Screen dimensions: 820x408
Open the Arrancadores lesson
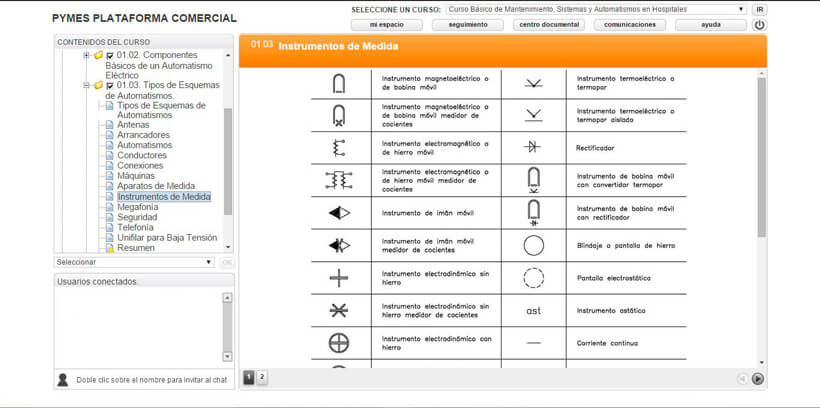[x=143, y=135]
